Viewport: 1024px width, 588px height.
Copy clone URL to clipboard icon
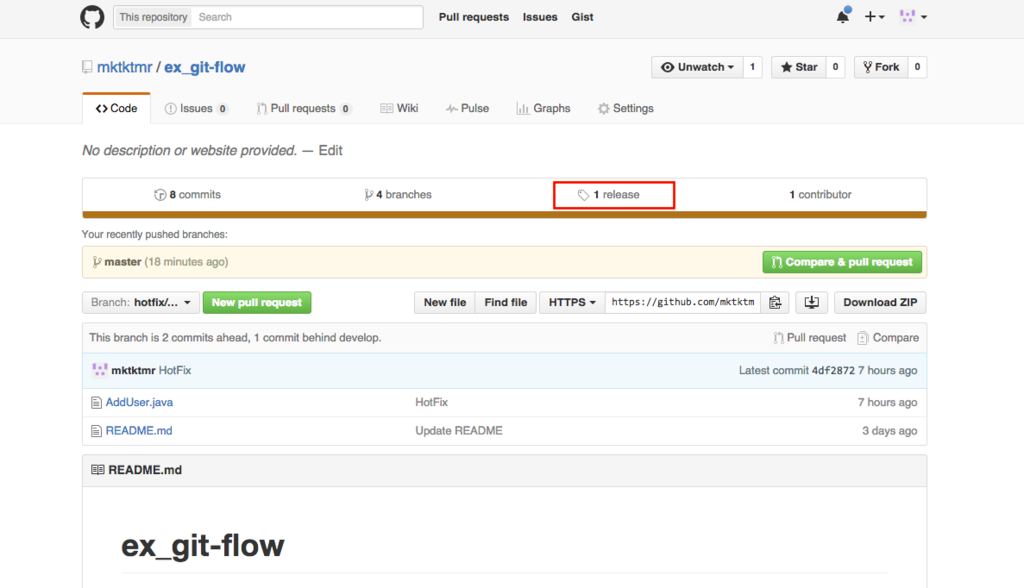point(775,302)
